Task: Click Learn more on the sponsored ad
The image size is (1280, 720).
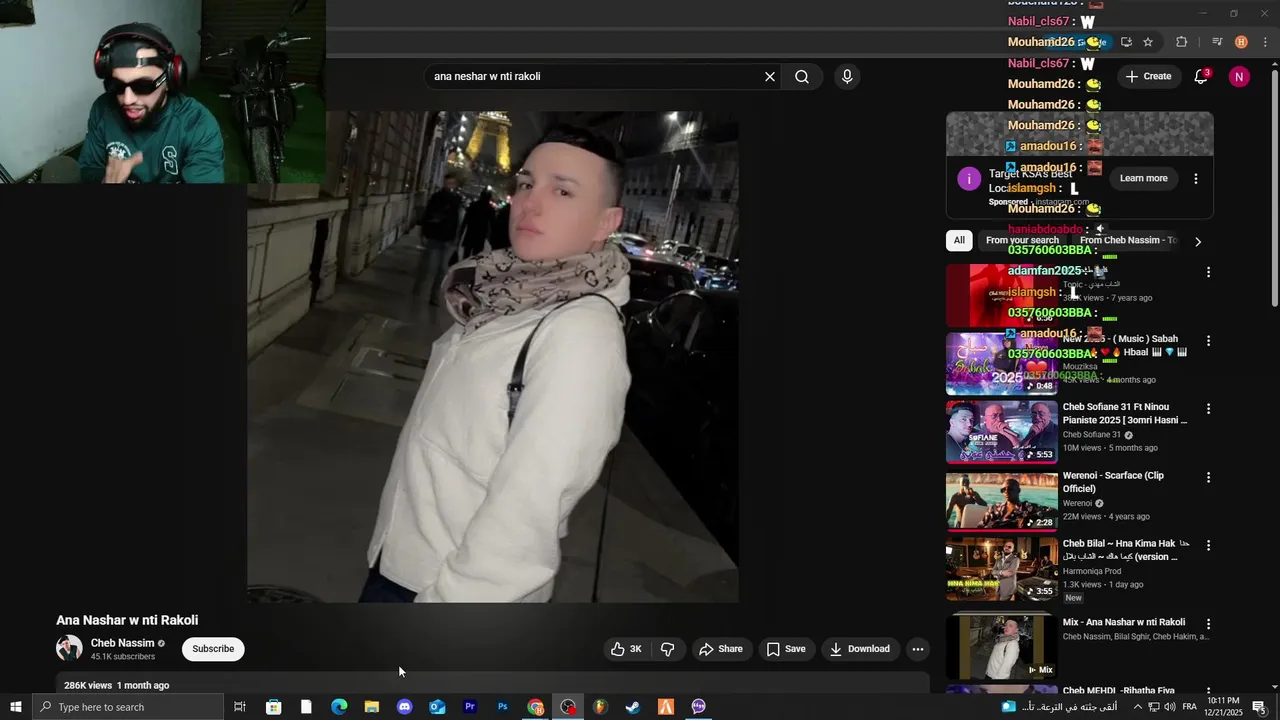Action: click(x=1143, y=178)
